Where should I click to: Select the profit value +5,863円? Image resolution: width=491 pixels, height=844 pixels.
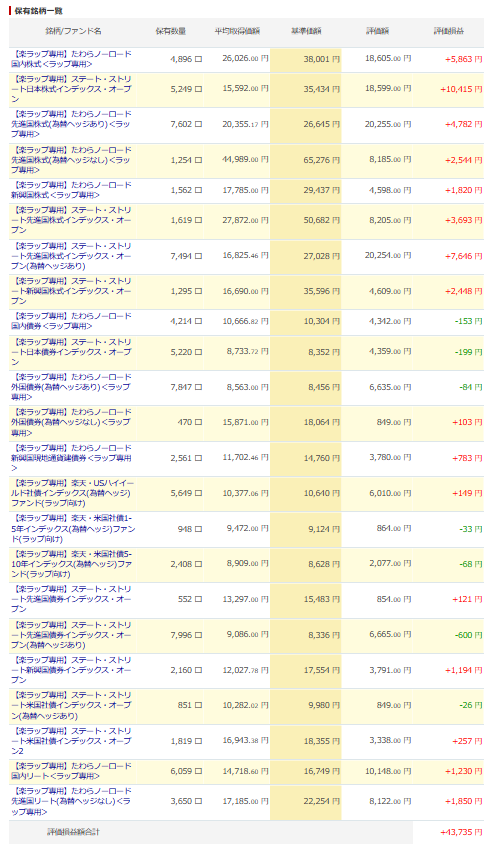[x=464, y=59]
